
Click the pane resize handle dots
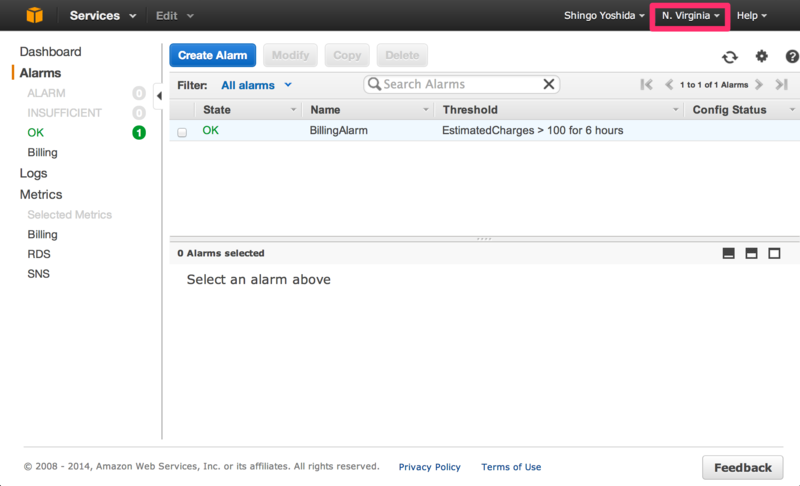pos(484,239)
